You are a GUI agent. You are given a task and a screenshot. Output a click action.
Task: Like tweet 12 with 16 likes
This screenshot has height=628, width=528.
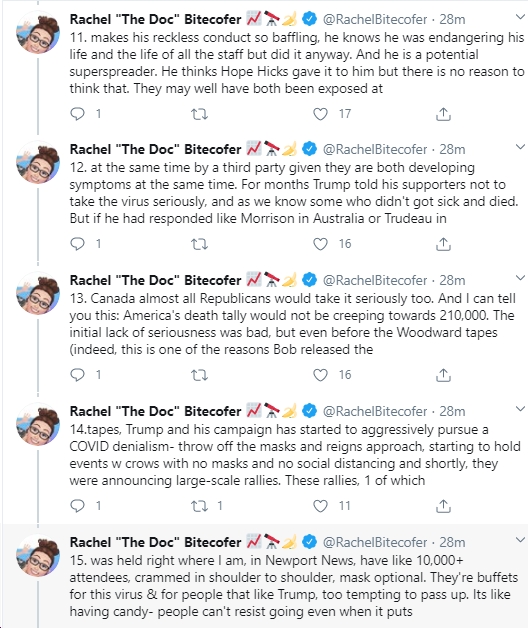click(x=320, y=244)
